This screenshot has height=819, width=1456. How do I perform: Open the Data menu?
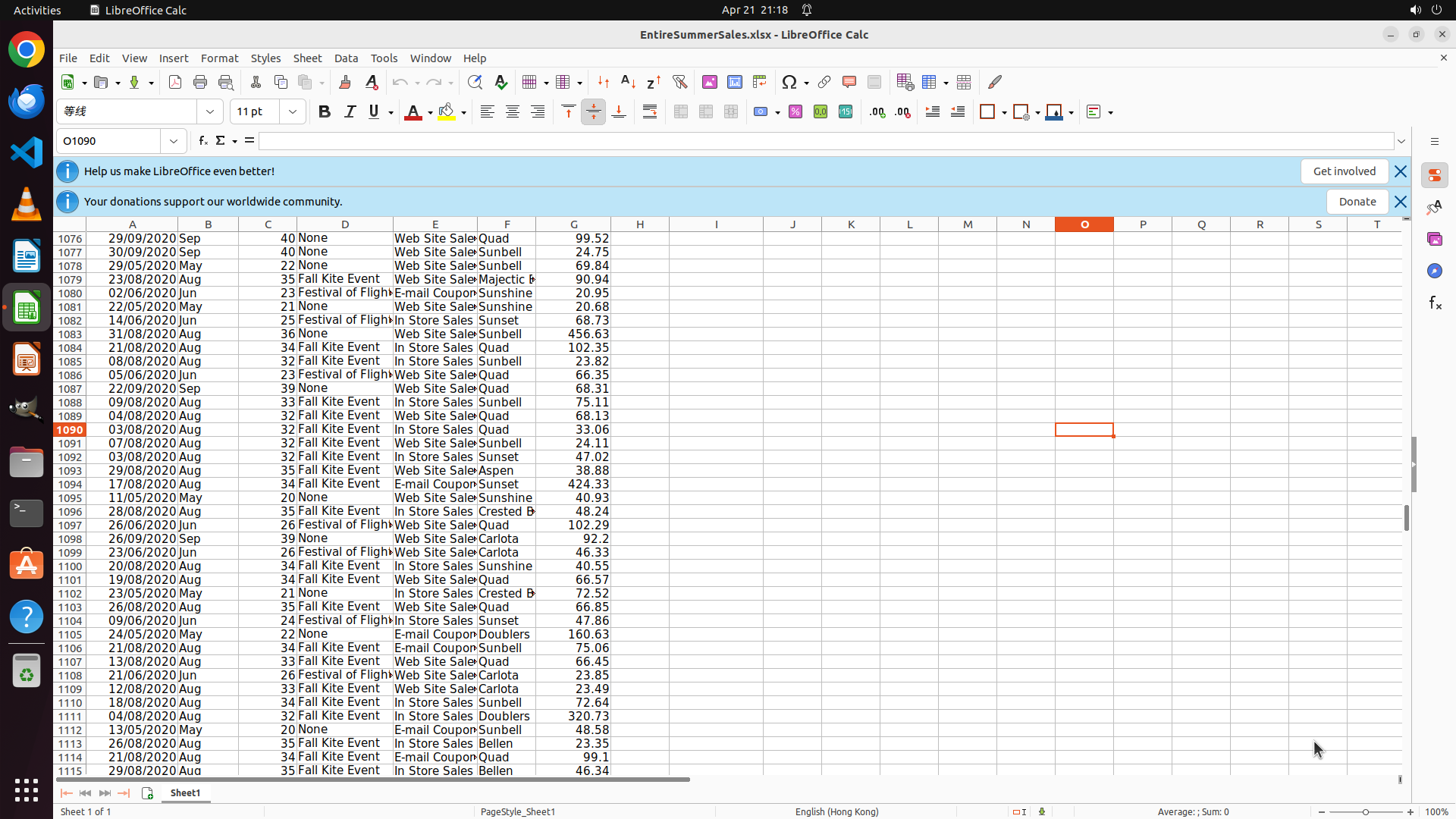click(346, 58)
